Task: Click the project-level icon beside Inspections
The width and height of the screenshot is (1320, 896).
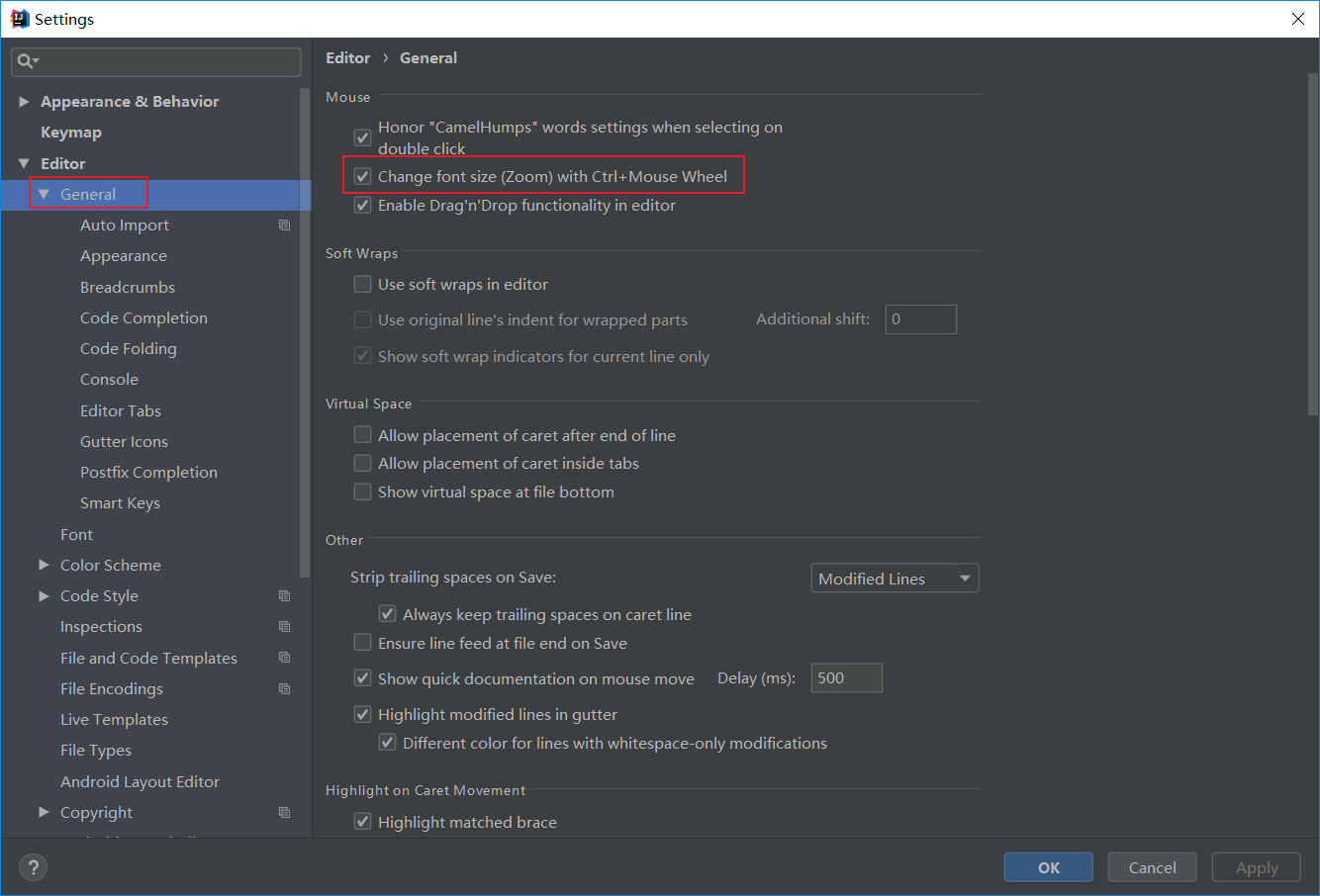Action: pos(284,627)
